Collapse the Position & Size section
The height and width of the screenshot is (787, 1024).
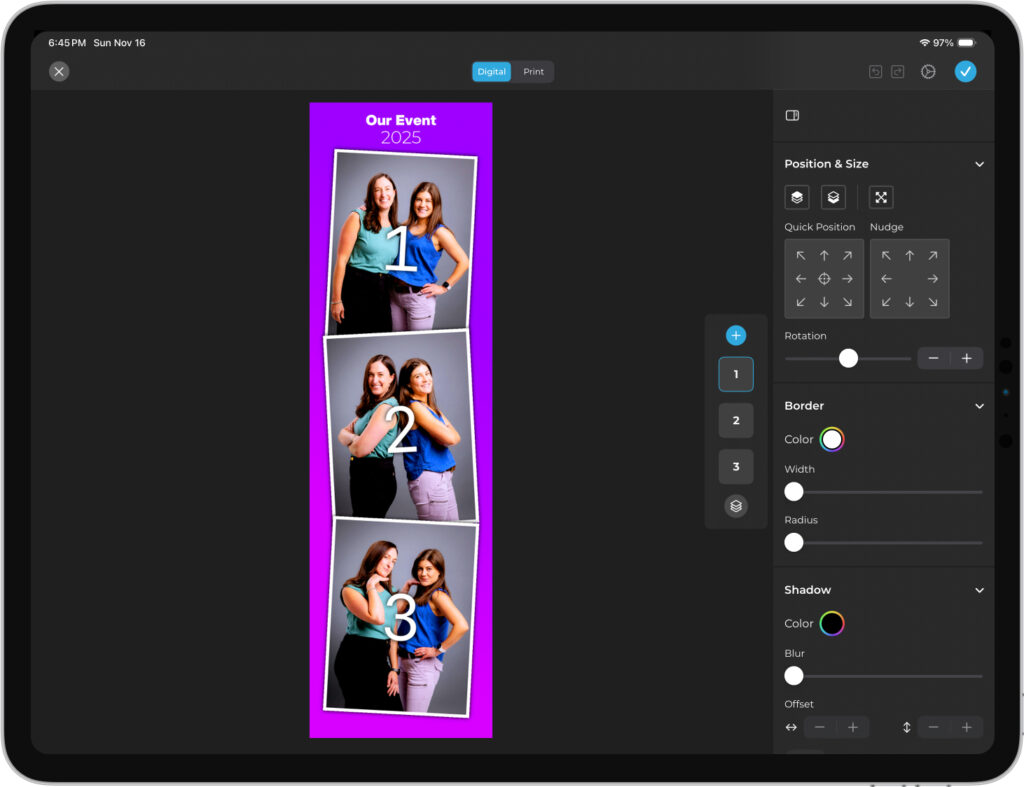(x=979, y=164)
